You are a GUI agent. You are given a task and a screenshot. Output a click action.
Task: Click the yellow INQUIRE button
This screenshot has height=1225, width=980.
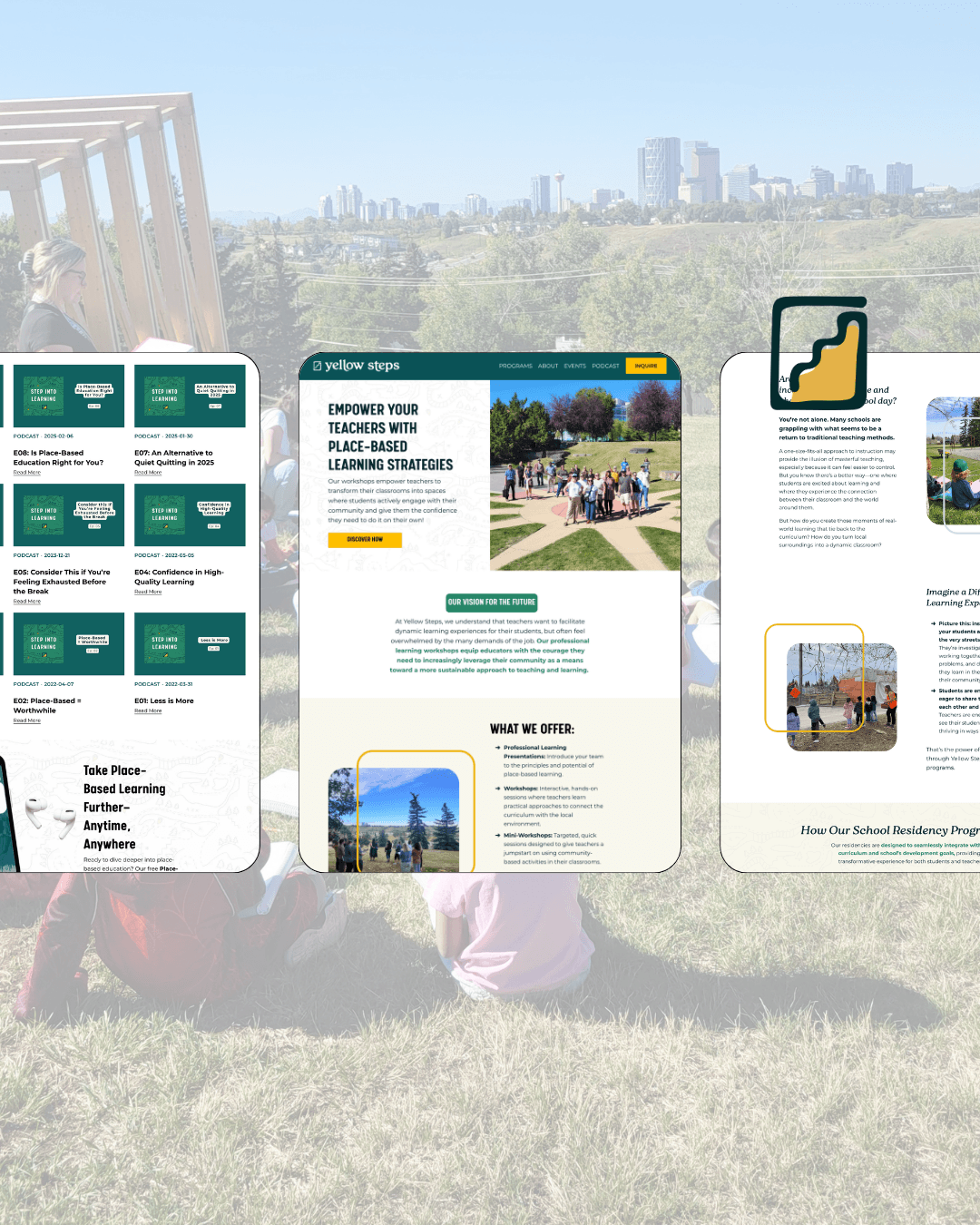646,366
